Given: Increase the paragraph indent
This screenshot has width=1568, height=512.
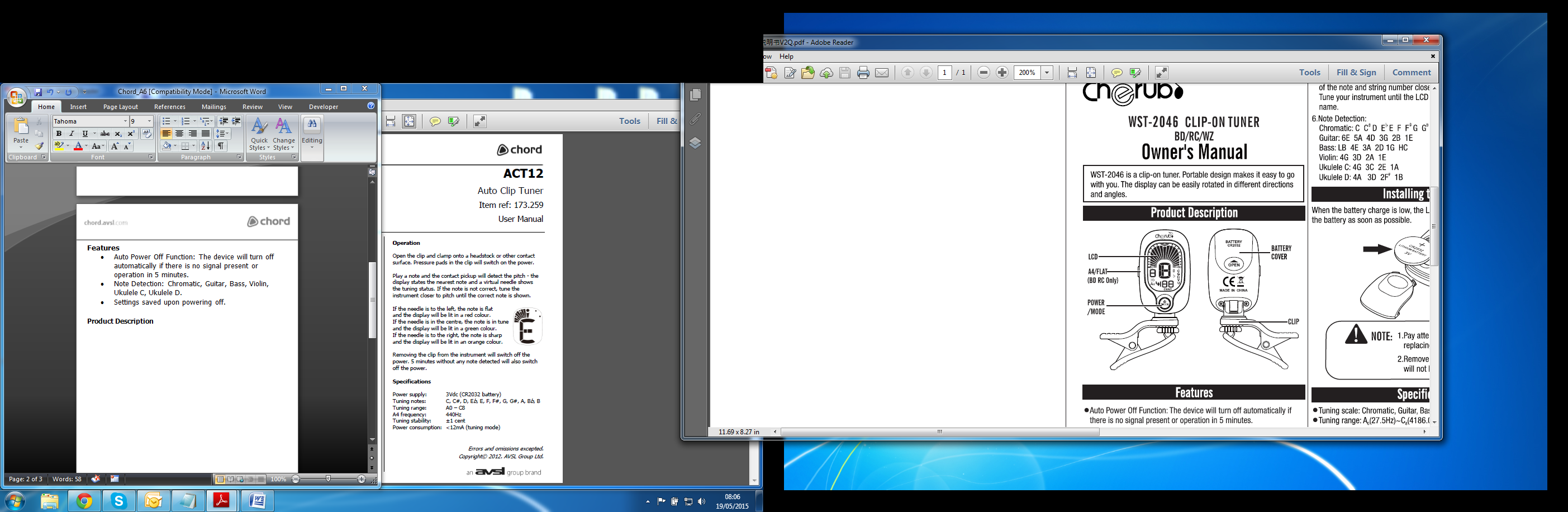Looking at the screenshot, I should click(x=236, y=121).
